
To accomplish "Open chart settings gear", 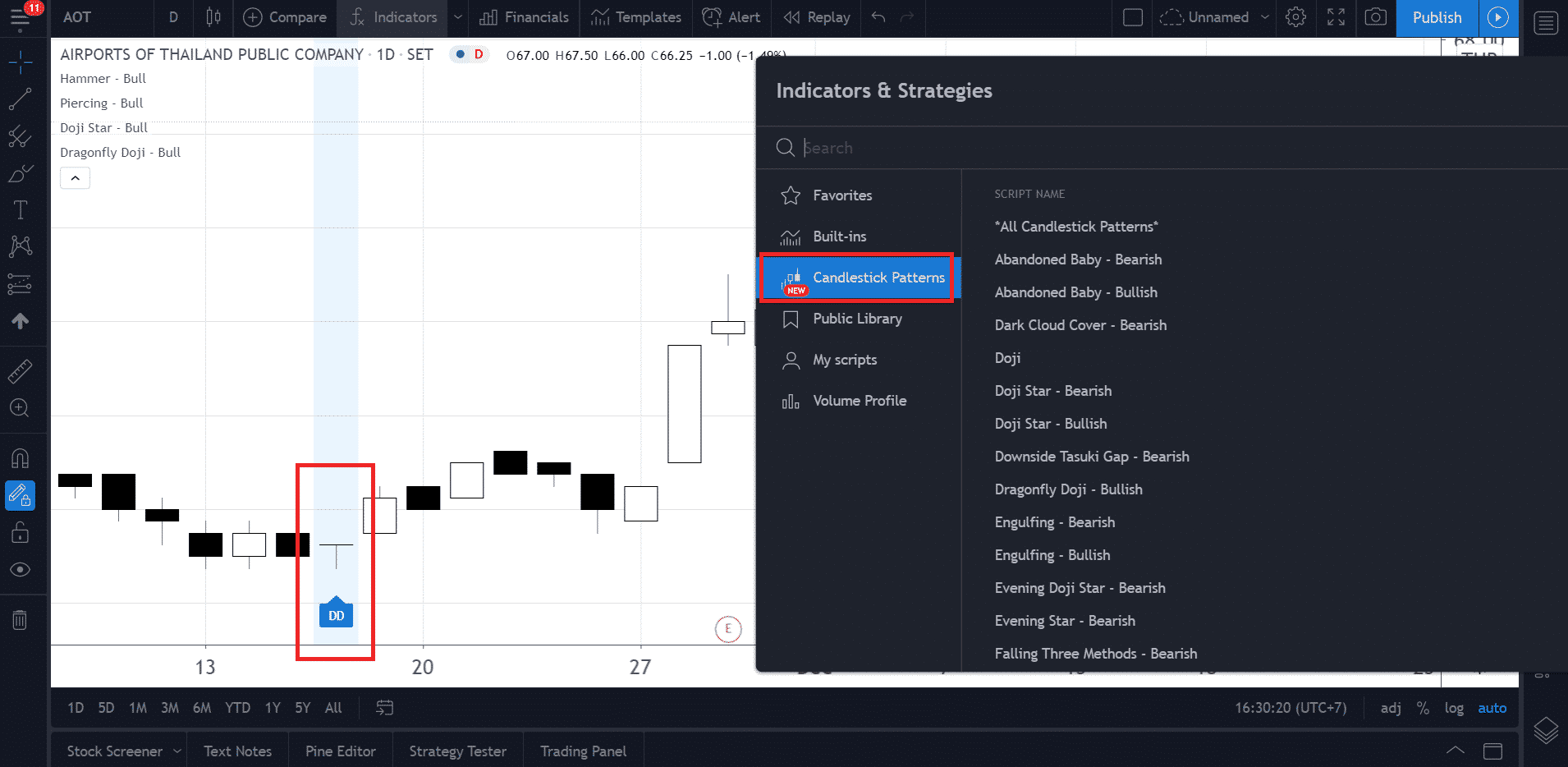I will click(x=1296, y=17).
